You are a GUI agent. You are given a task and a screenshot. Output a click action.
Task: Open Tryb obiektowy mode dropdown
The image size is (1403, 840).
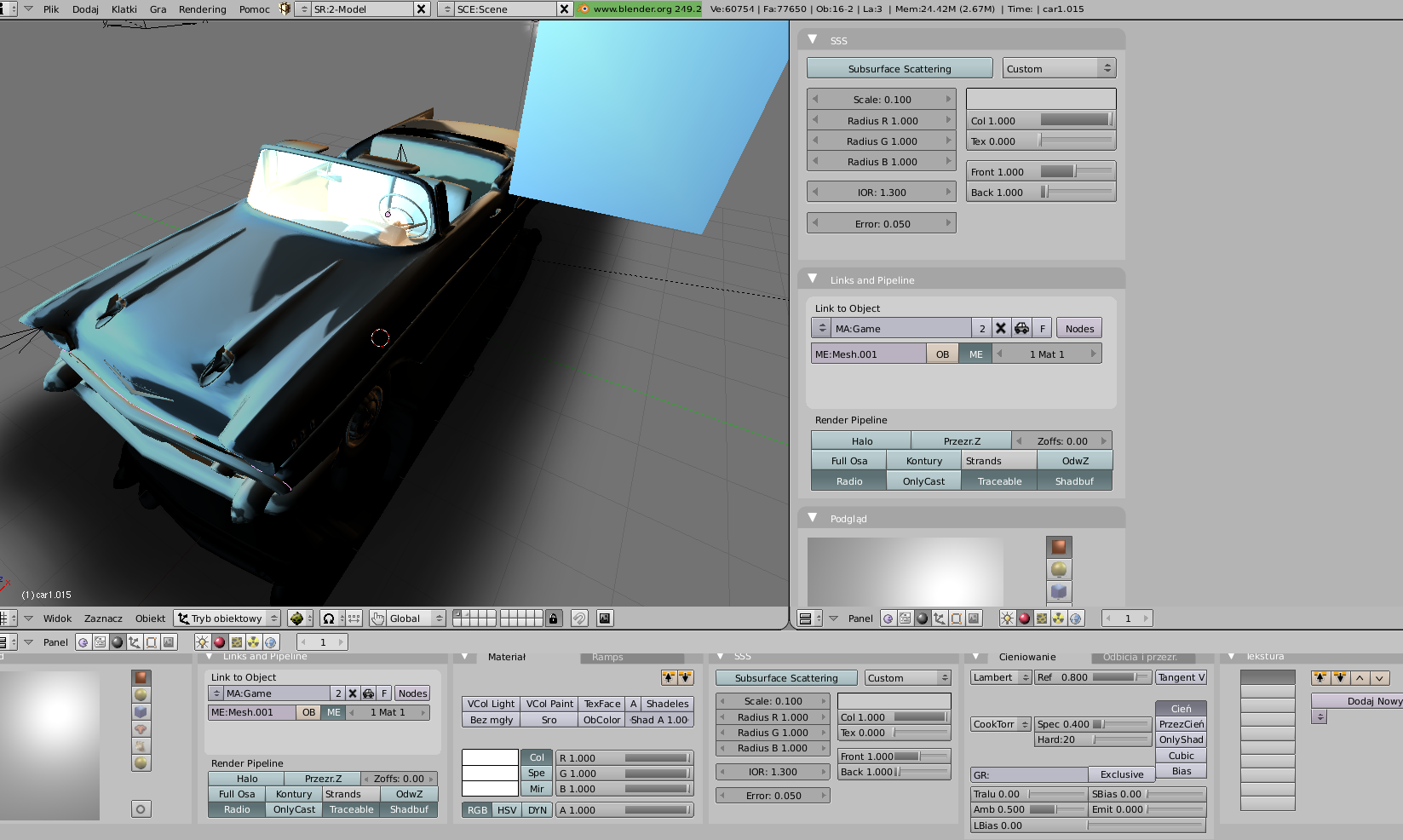(x=227, y=618)
